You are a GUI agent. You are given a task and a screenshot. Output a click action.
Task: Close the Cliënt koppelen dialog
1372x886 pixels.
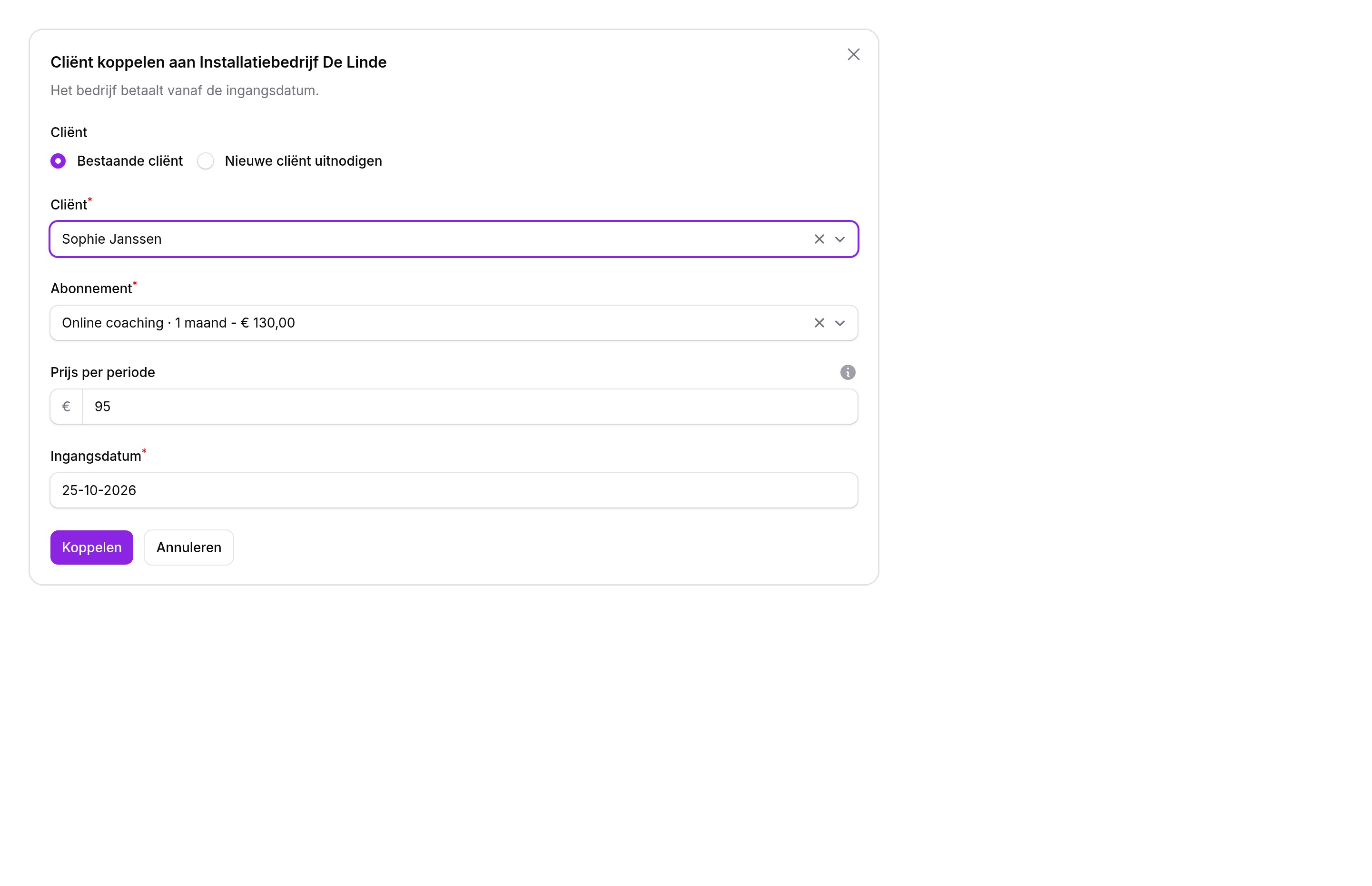pos(853,55)
